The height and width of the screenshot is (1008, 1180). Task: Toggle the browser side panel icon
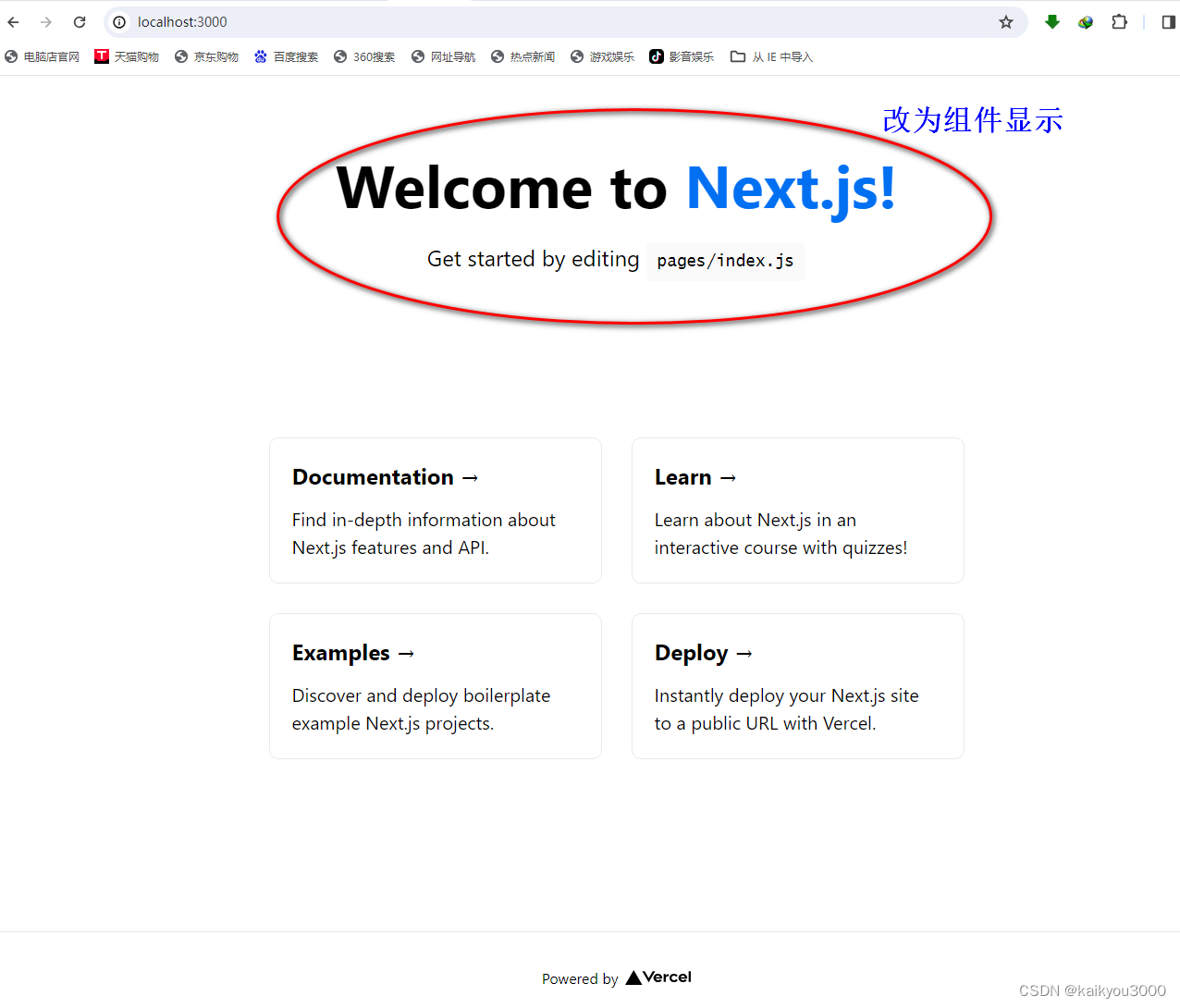click(1168, 22)
